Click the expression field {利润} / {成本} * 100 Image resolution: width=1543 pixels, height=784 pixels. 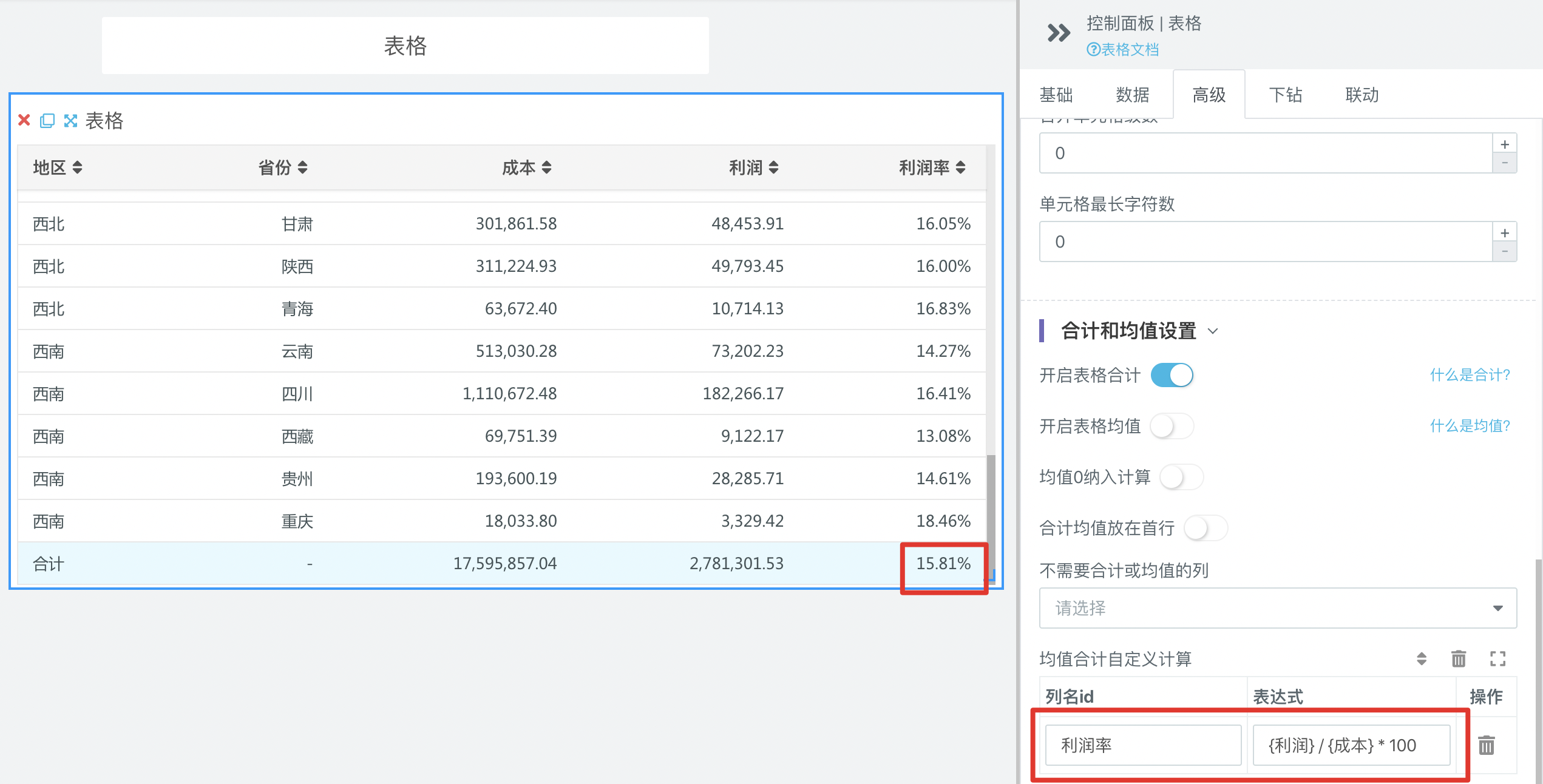pos(1351,745)
